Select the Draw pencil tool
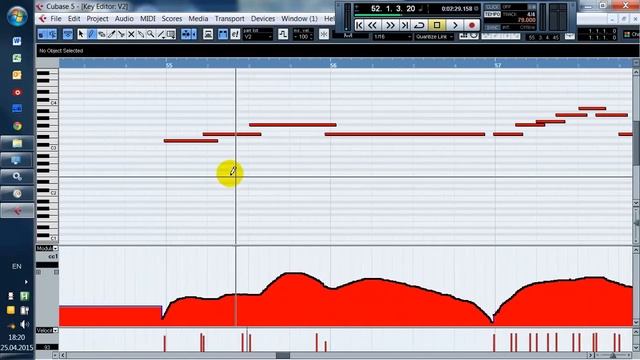The height and width of the screenshot is (360, 640). point(91,34)
